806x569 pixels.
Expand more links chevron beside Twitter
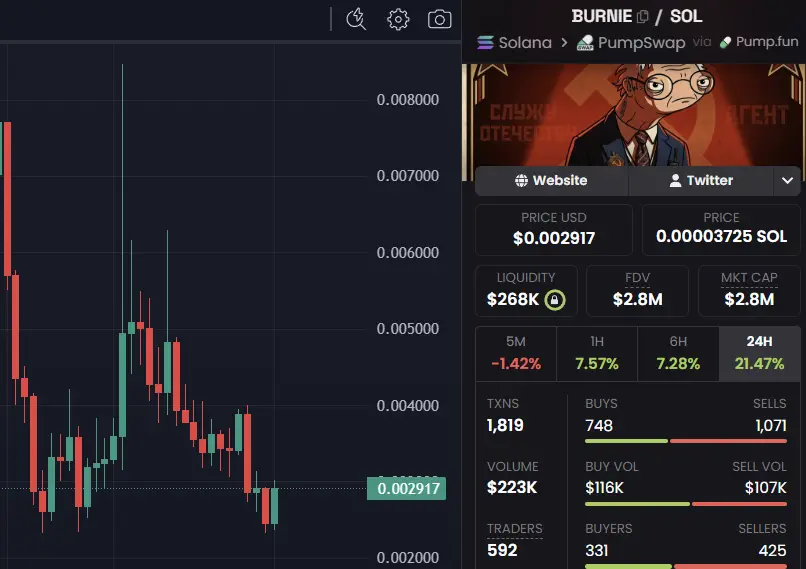(x=787, y=180)
